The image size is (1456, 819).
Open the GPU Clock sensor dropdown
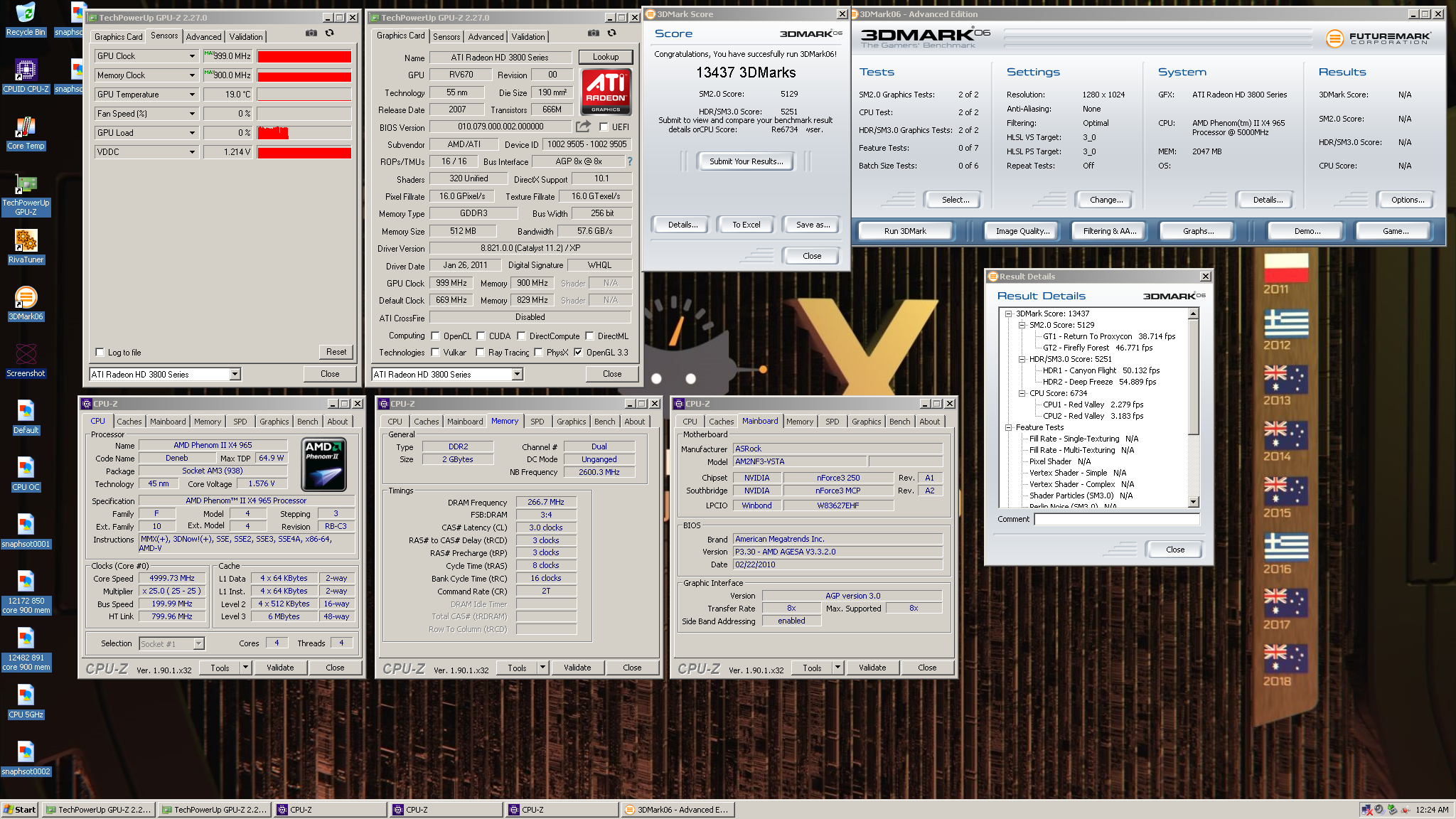(x=192, y=56)
